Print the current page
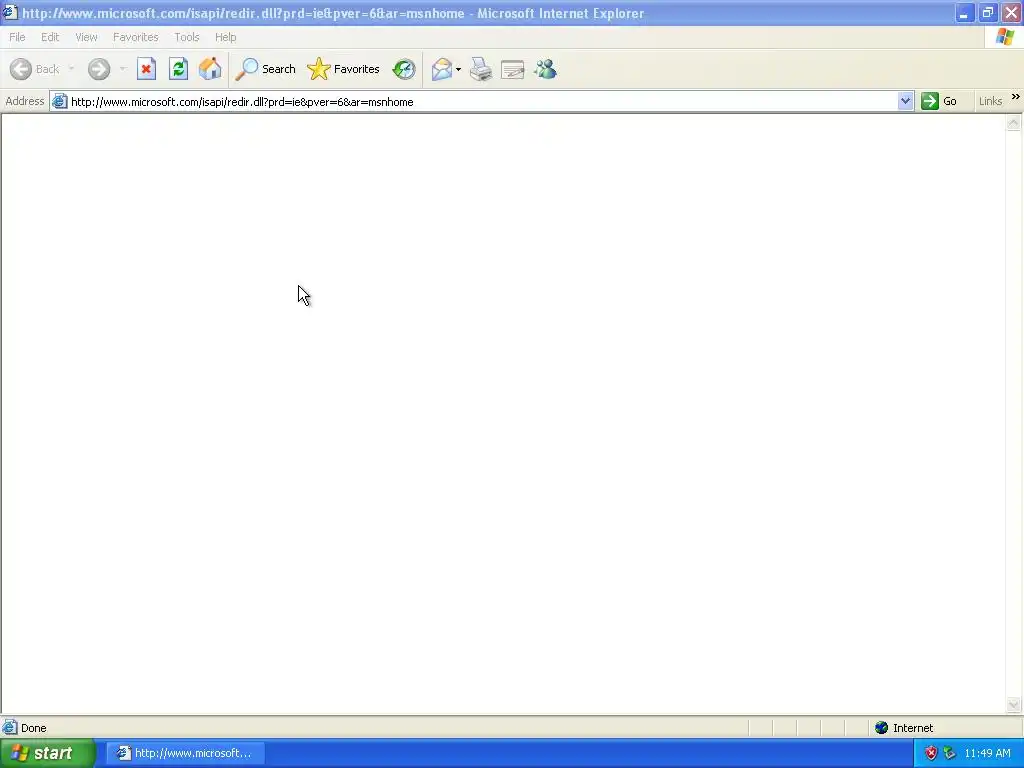The height and width of the screenshot is (768, 1024). [x=481, y=69]
